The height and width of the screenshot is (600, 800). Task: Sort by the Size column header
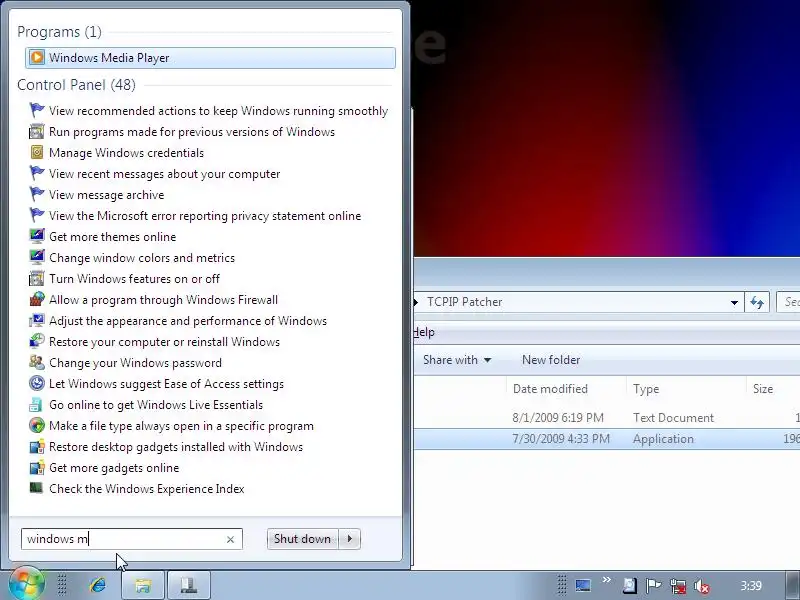772,389
